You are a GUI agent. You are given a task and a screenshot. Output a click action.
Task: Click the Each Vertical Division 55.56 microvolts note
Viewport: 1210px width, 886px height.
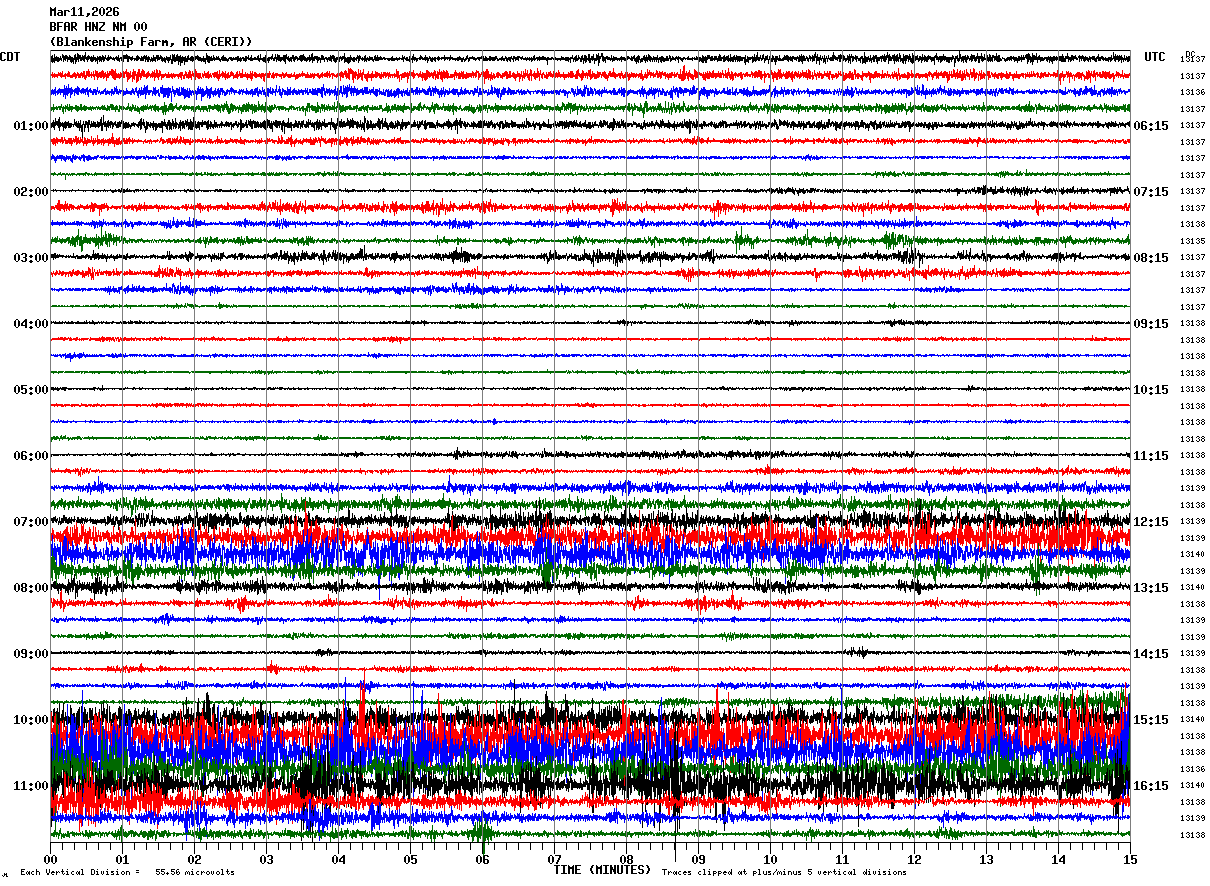tap(128, 873)
